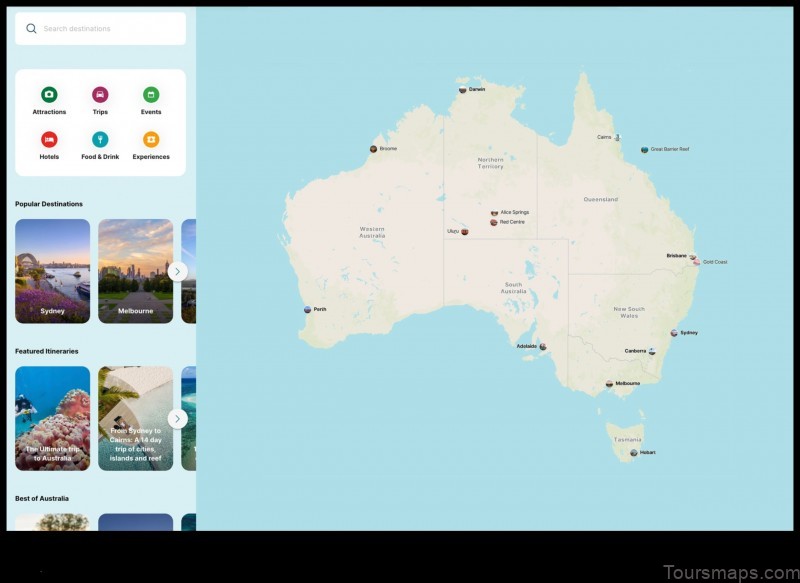Open the Sydney destination card
The height and width of the screenshot is (583, 800).
coord(52,271)
